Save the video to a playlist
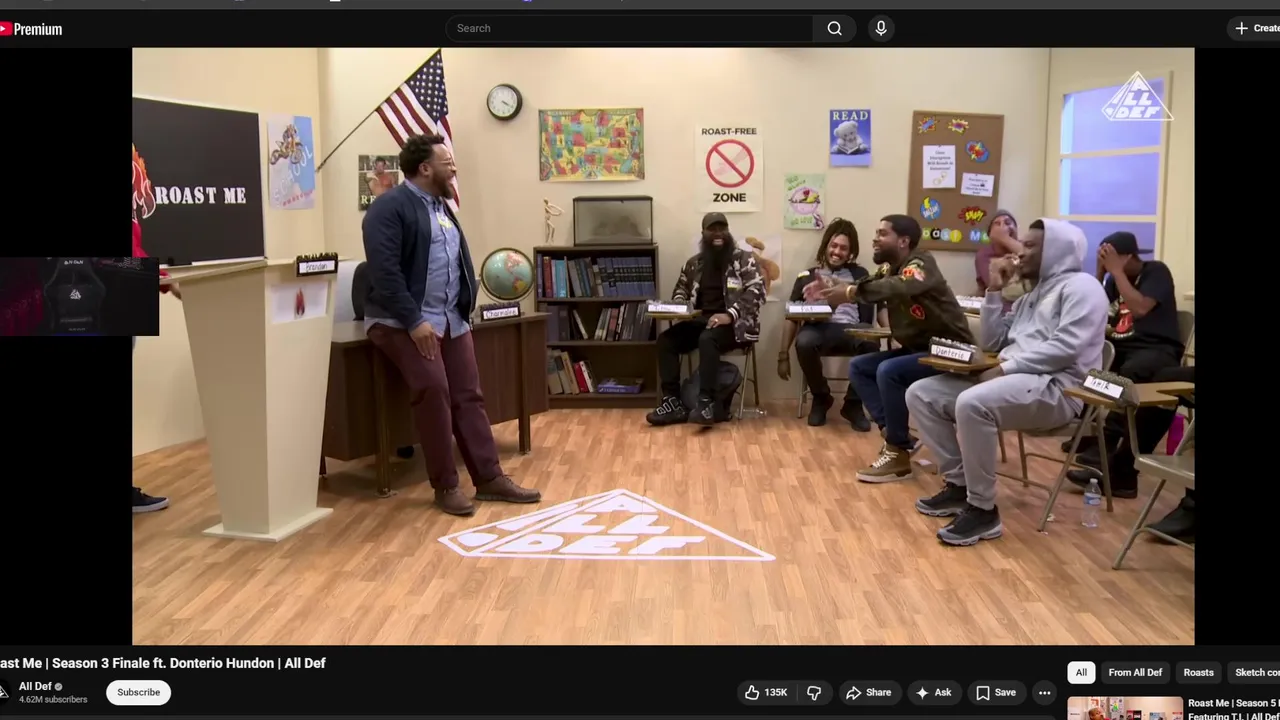The height and width of the screenshot is (720, 1280). tap(995, 692)
